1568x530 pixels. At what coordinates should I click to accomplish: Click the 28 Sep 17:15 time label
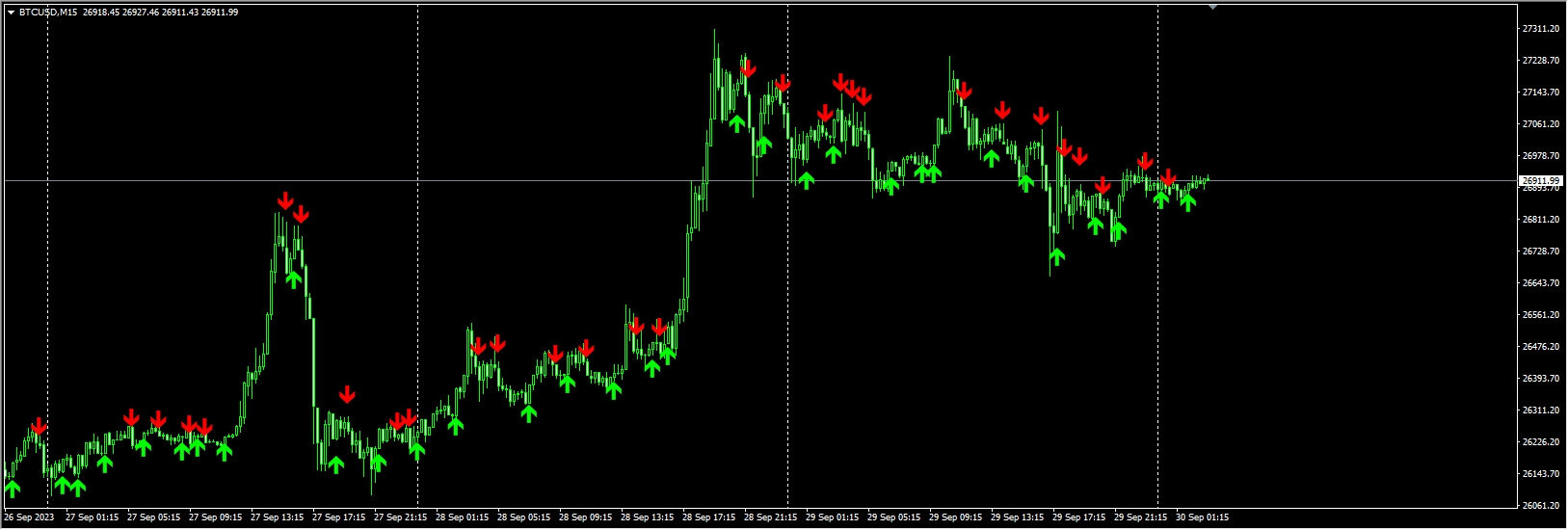[709, 517]
